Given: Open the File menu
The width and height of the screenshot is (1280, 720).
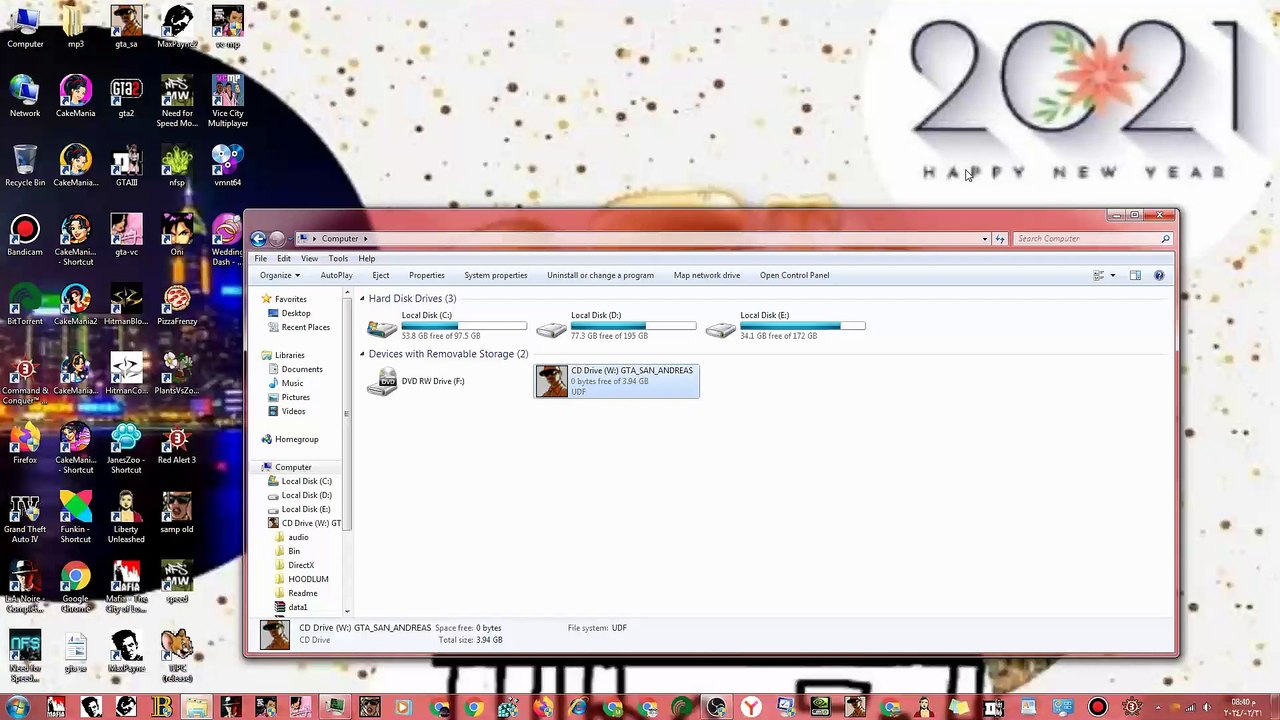Looking at the screenshot, I should [x=260, y=258].
